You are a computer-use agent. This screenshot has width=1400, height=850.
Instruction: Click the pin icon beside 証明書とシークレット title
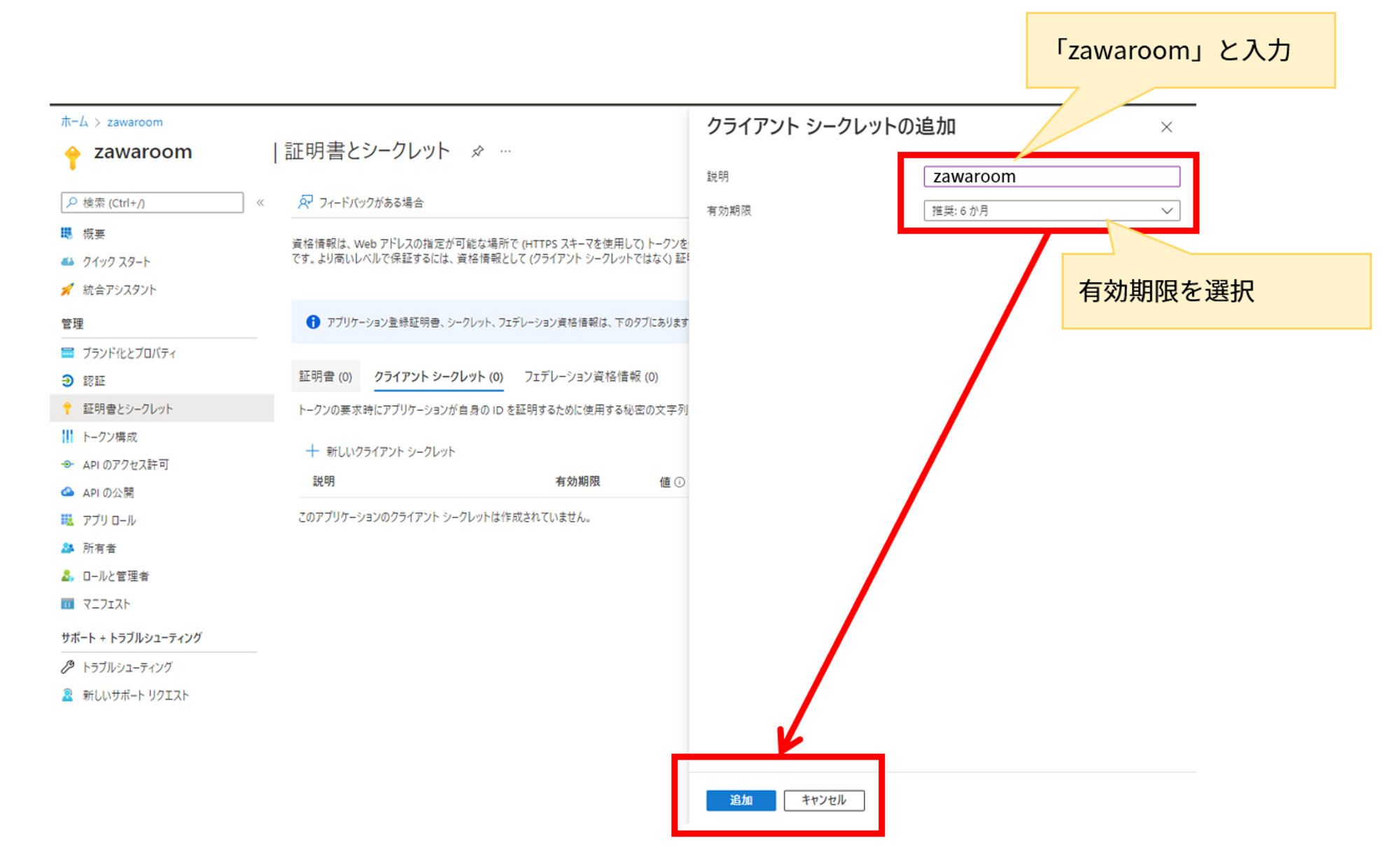point(477,151)
